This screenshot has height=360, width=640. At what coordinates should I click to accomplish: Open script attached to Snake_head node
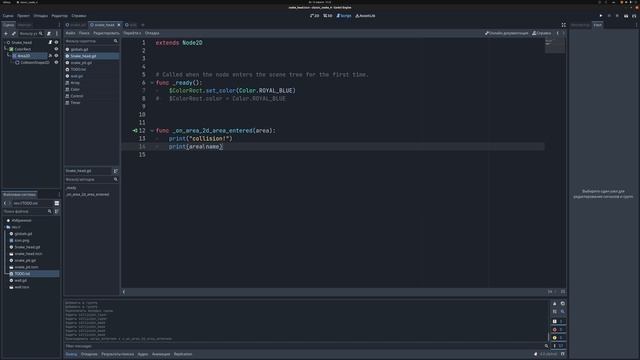(50, 42)
